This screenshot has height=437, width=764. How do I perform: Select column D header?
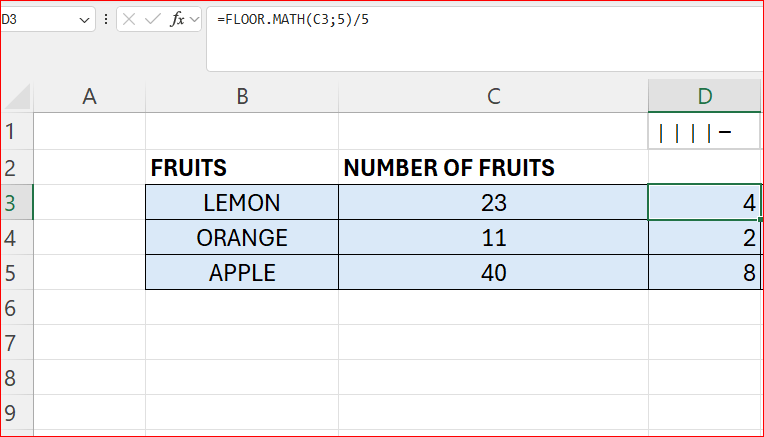click(x=705, y=96)
